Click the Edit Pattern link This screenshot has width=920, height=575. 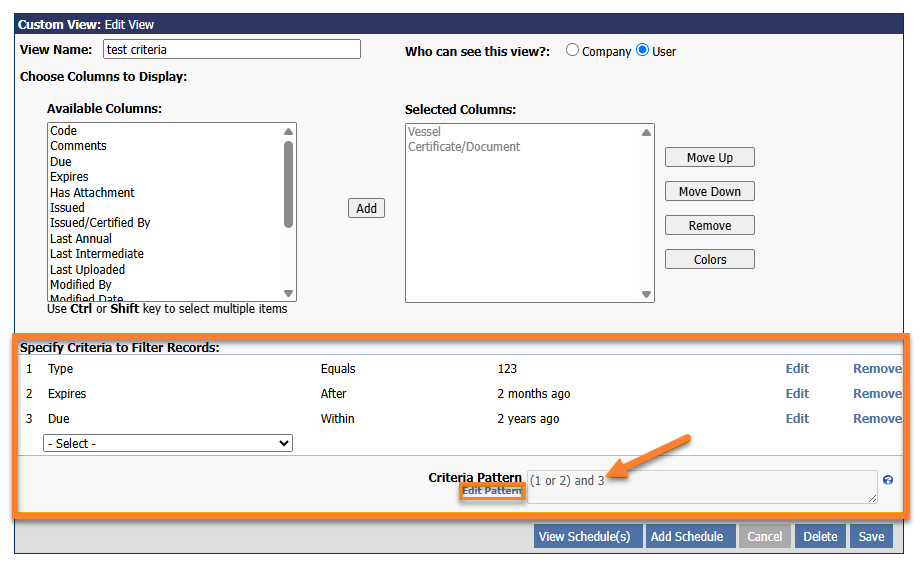click(492, 491)
